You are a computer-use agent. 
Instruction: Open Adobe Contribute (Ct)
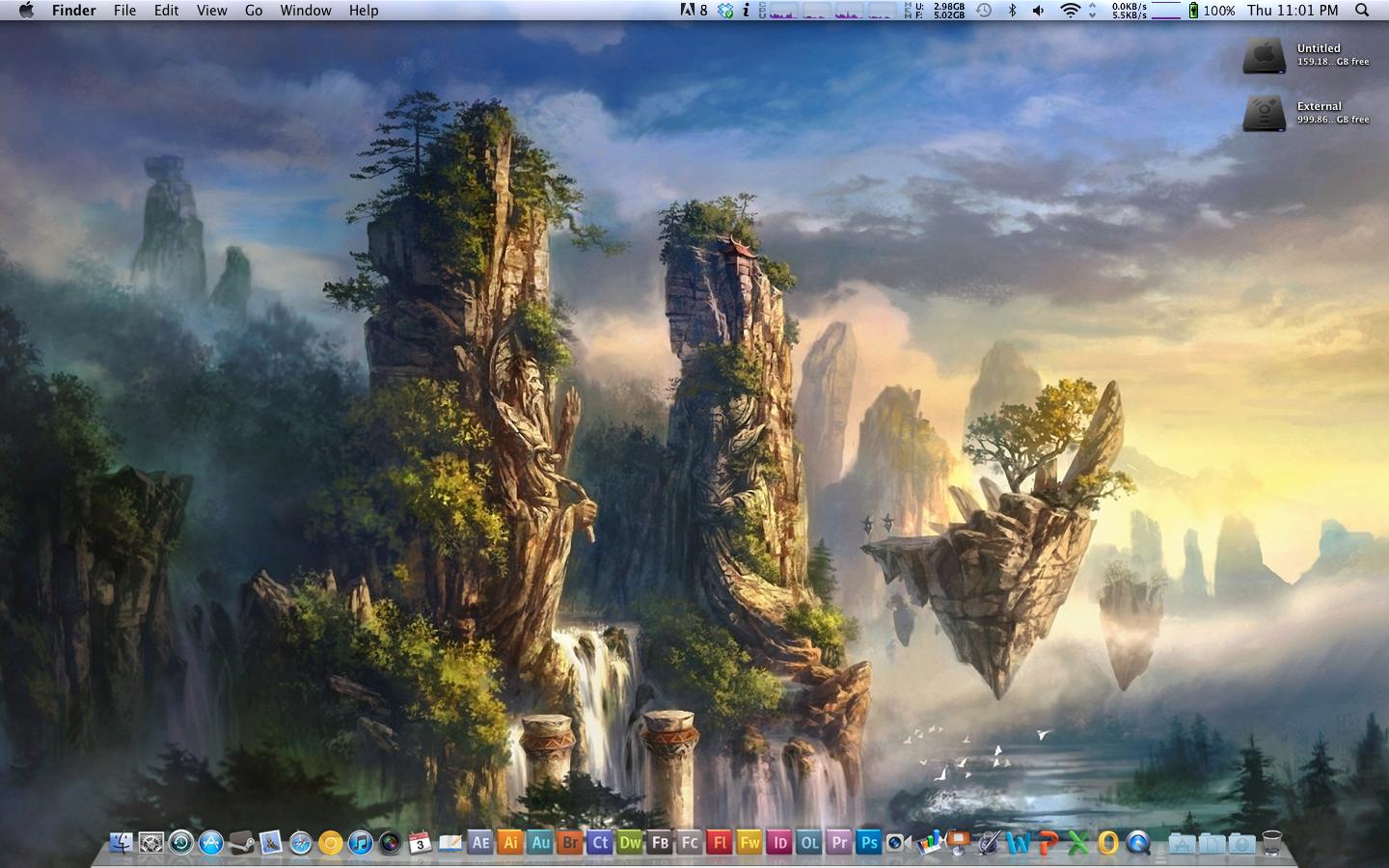tap(600, 843)
